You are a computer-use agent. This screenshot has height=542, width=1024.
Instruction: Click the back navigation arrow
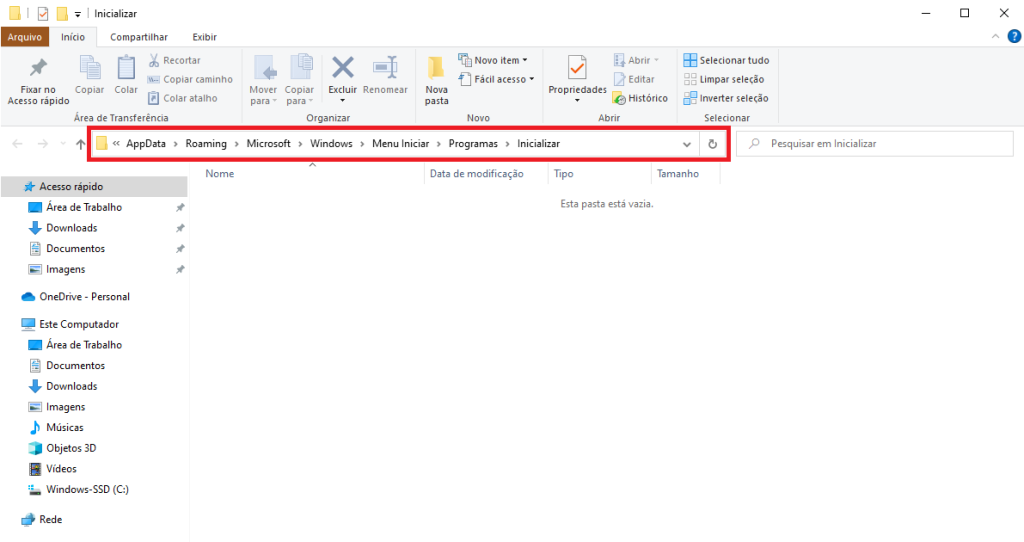[x=18, y=144]
